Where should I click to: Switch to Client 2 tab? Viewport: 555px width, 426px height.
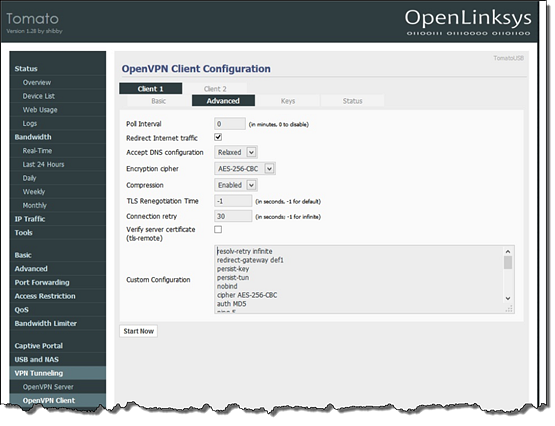[x=215, y=89]
